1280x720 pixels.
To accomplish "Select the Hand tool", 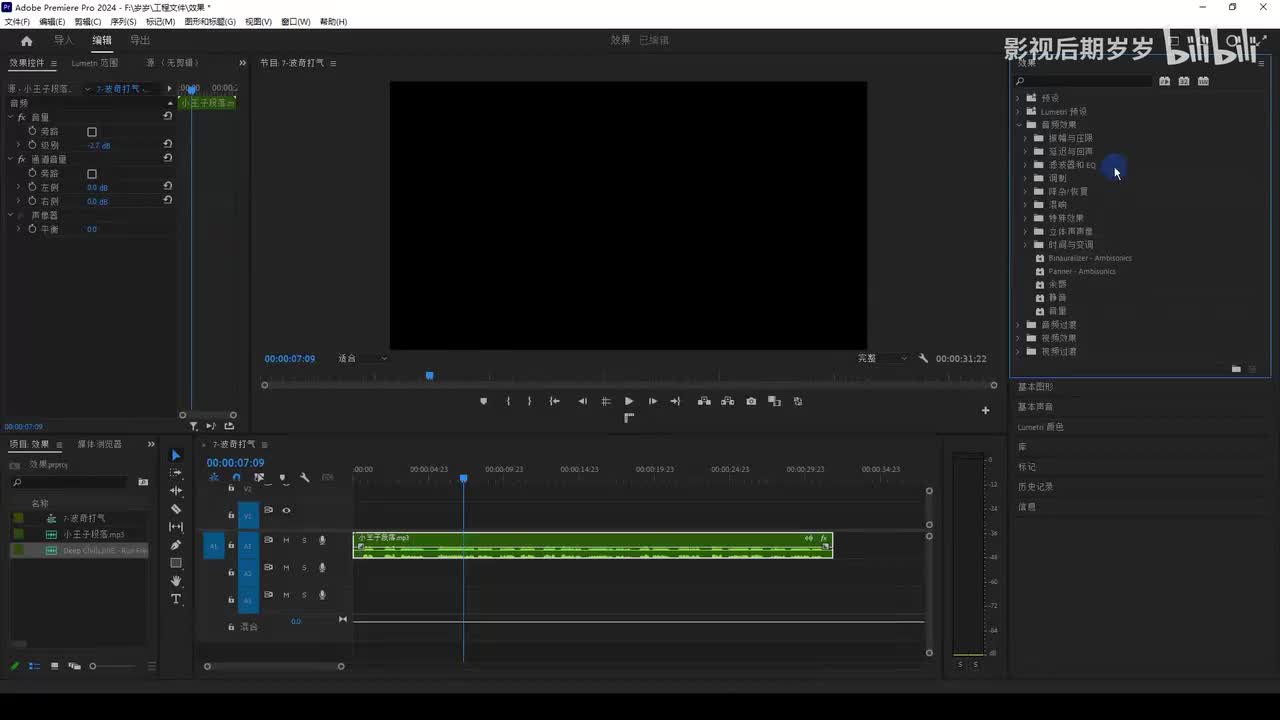I will click(x=176, y=581).
